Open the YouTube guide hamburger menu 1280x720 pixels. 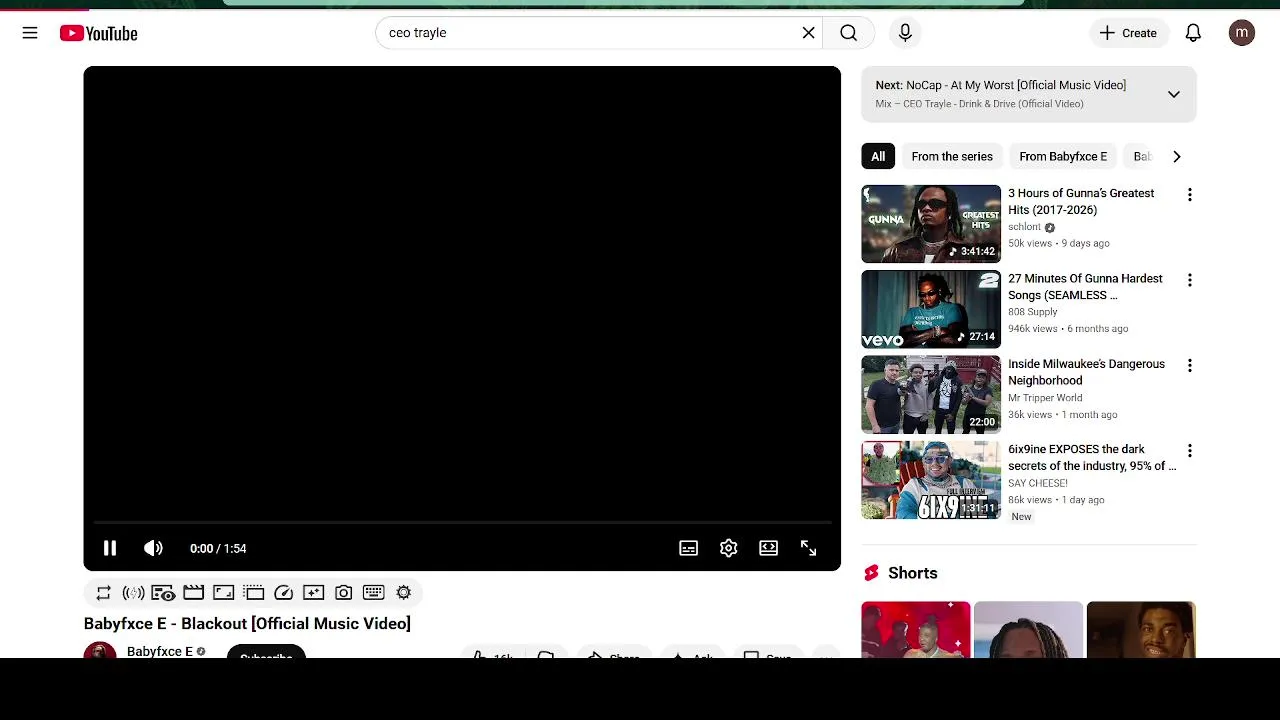click(x=30, y=33)
